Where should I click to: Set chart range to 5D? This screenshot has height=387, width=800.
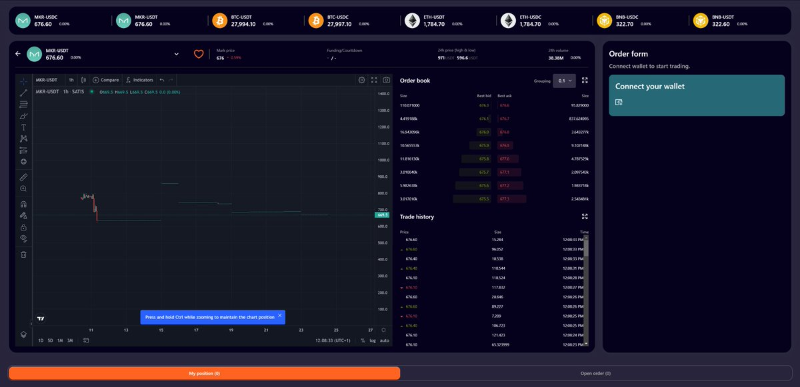click(x=50, y=341)
